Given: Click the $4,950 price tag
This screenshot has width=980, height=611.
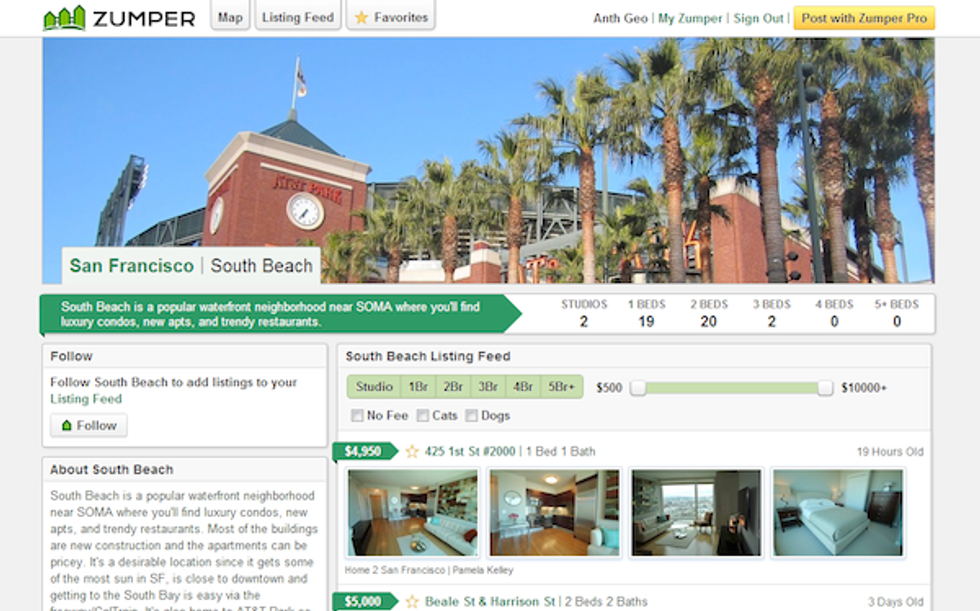Looking at the screenshot, I should [363, 451].
